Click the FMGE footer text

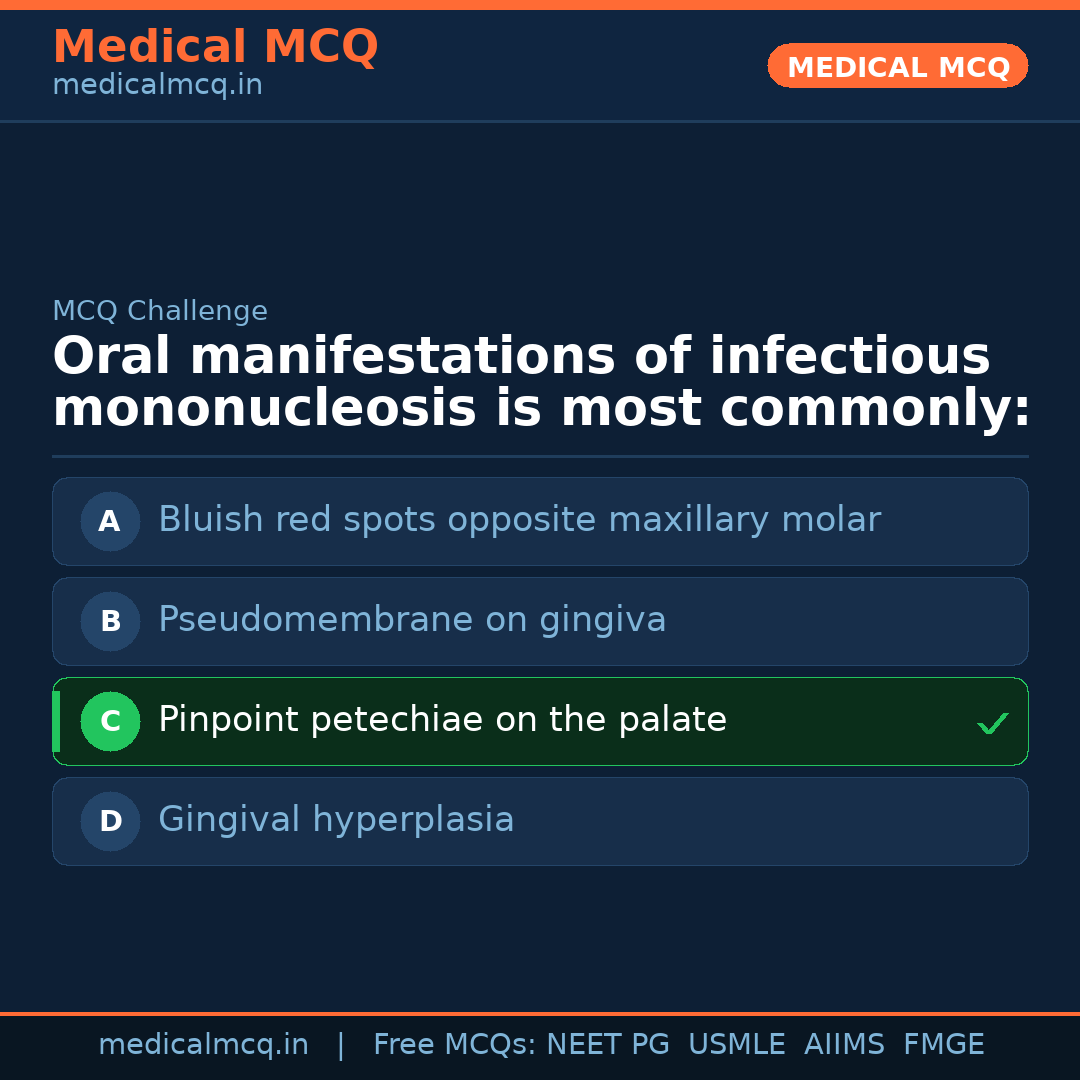[x=943, y=1045]
